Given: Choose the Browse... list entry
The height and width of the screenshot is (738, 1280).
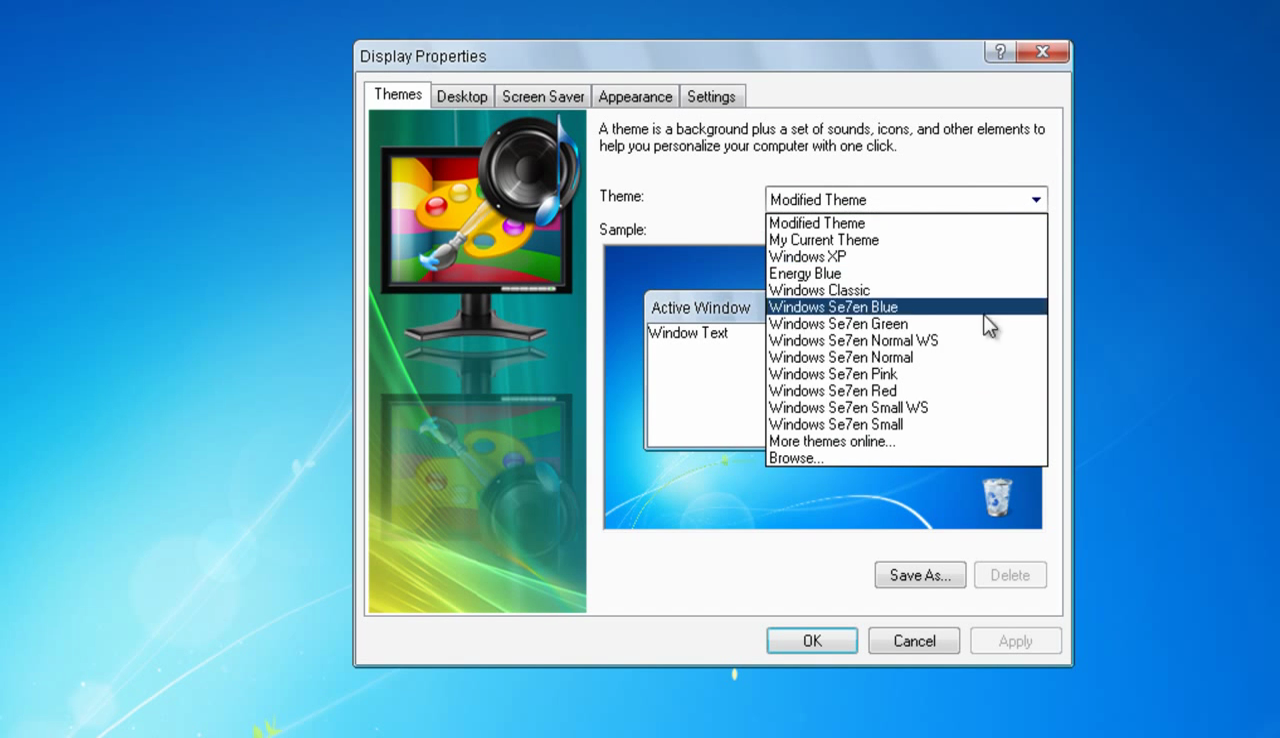Looking at the screenshot, I should point(906,458).
